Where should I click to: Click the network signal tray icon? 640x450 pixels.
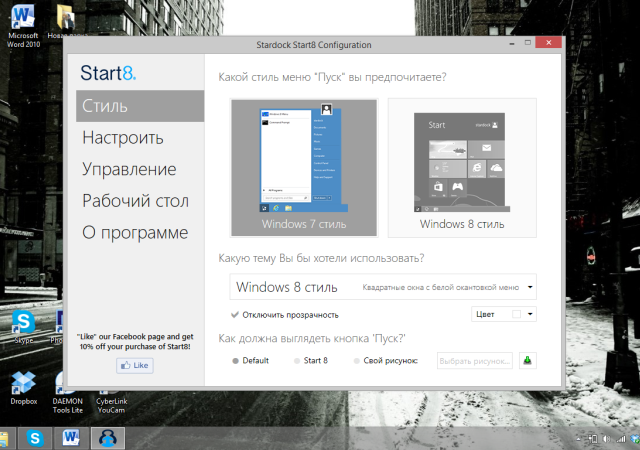[621, 439]
